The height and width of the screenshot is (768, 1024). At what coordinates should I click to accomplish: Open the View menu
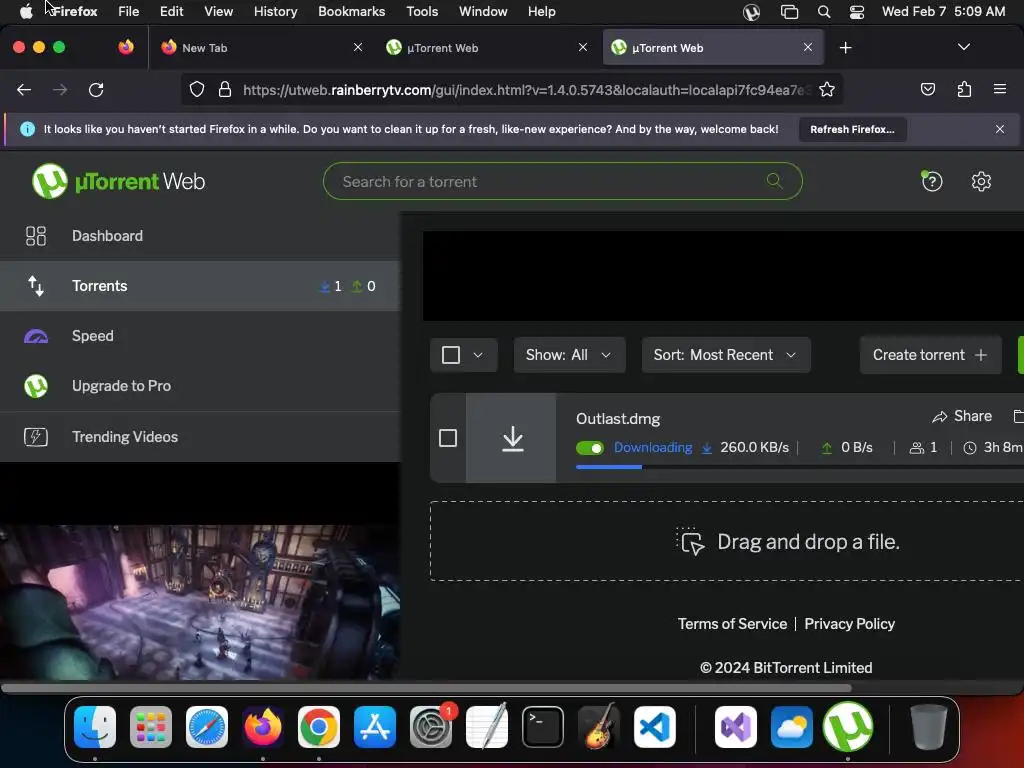(218, 12)
